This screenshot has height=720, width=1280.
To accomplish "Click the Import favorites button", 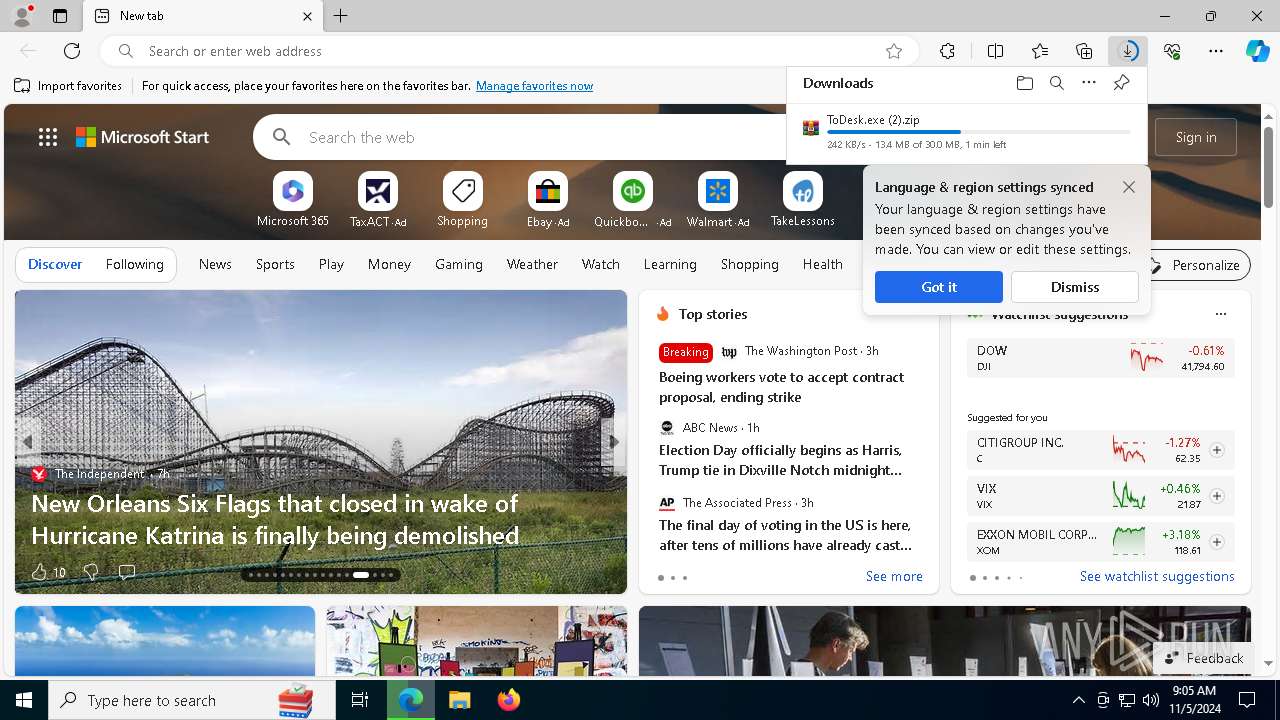I will (x=68, y=86).
